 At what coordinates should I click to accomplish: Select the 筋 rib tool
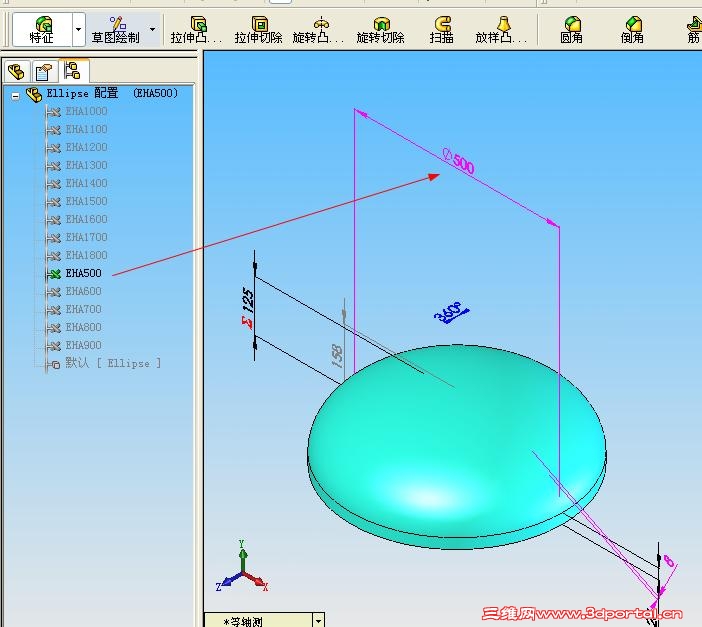coord(694,30)
